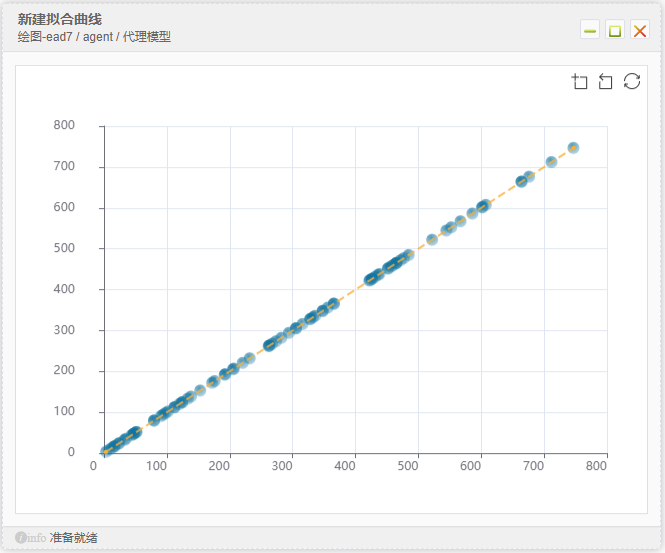The image size is (665, 553).
Task: Click the x-axis label 400
Action: (x=345, y=466)
